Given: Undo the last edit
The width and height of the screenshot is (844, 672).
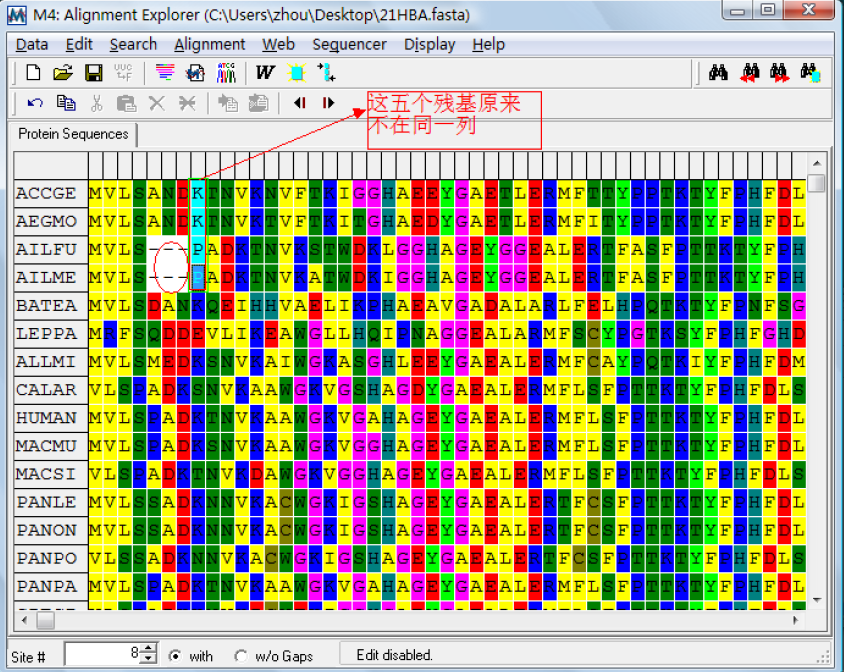Looking at the screenshot, I should pos(35,103).
